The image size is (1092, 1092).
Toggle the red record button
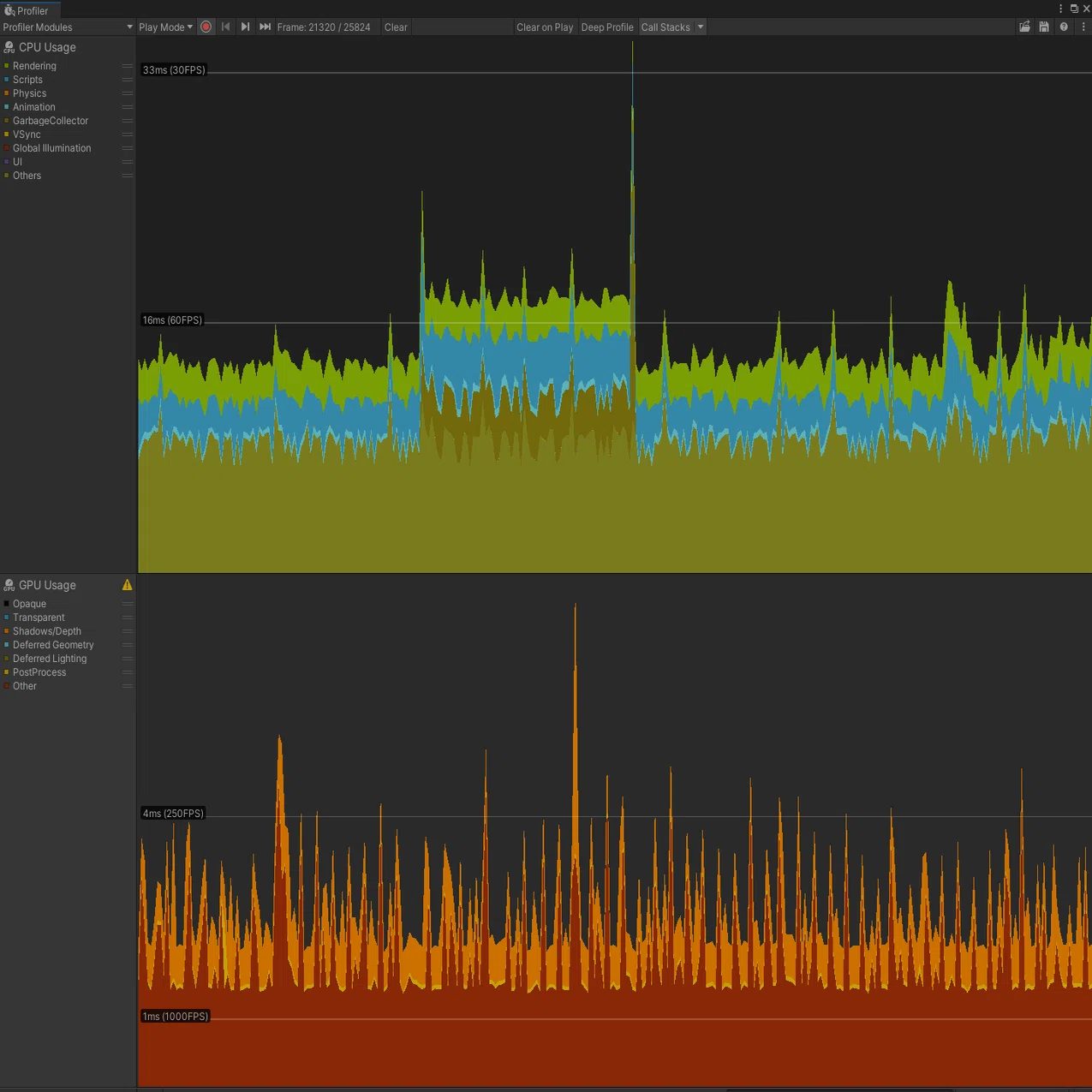pyautogui.click(x=206, y=27)
